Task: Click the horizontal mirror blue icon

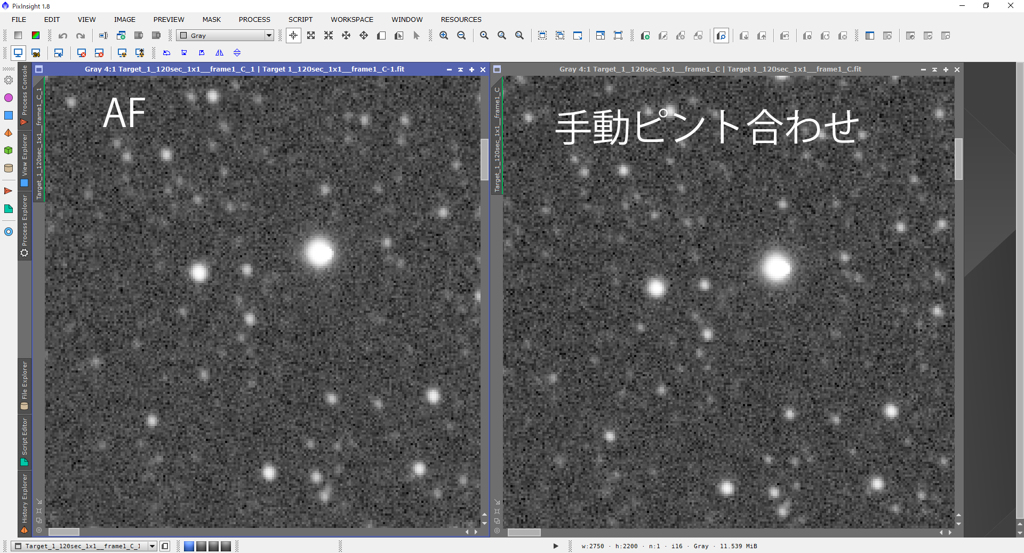Action: (219, 53)
